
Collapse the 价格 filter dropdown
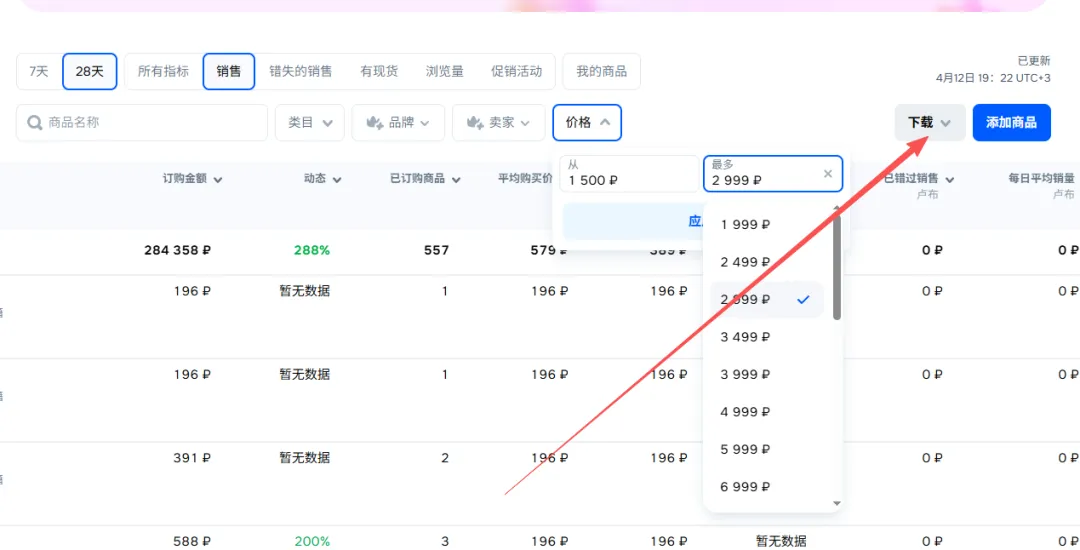coord(587,123)
